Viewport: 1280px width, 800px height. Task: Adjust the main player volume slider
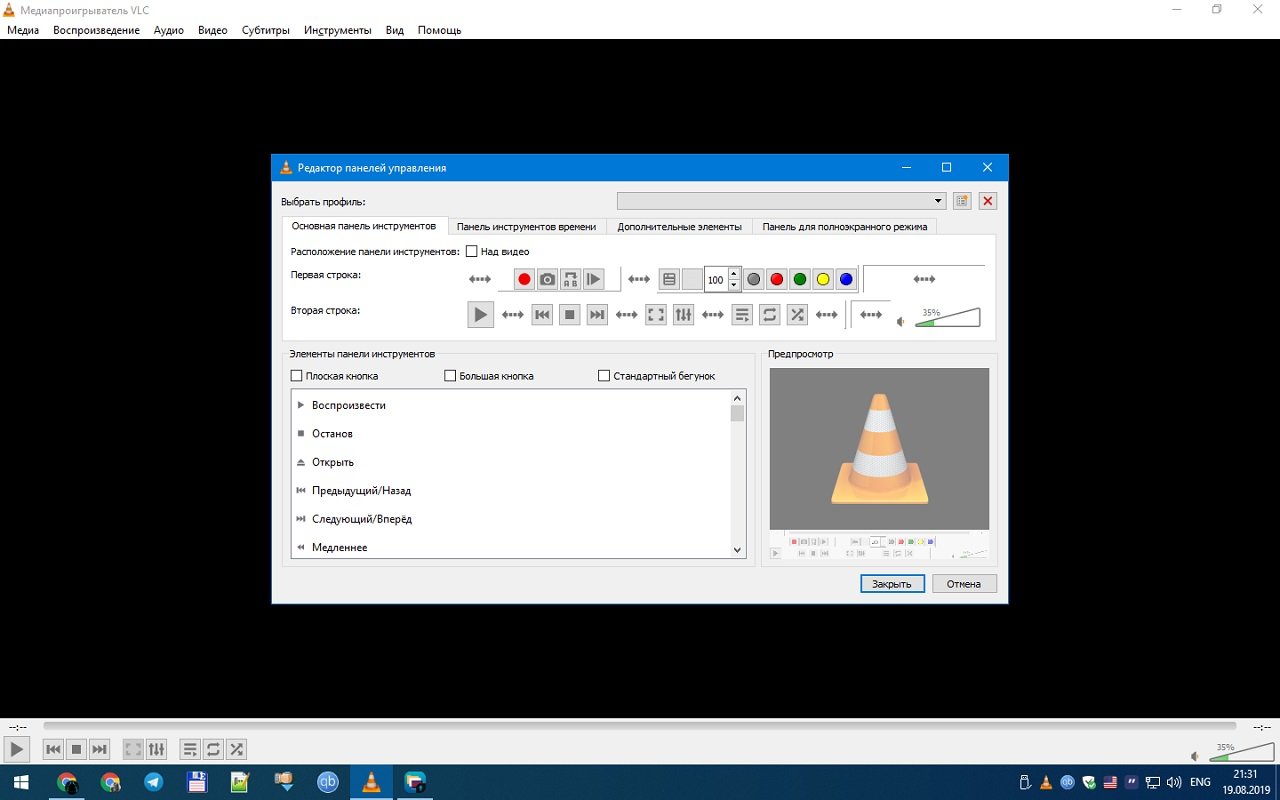pyautogui.click(x=1239, y=755)
